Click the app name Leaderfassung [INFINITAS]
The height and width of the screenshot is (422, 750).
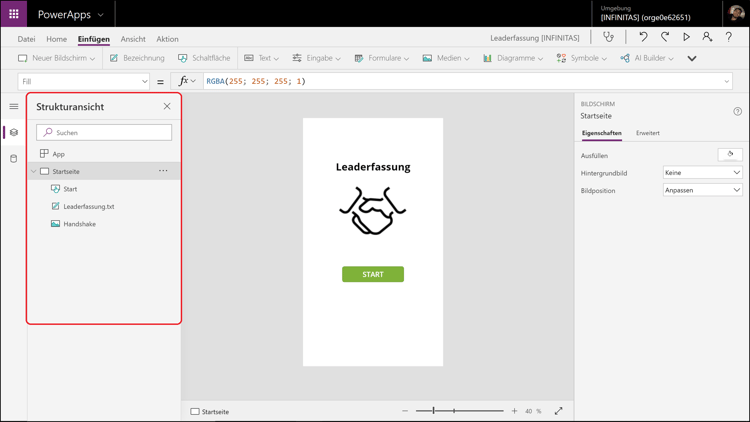click(x=535, y=38)
